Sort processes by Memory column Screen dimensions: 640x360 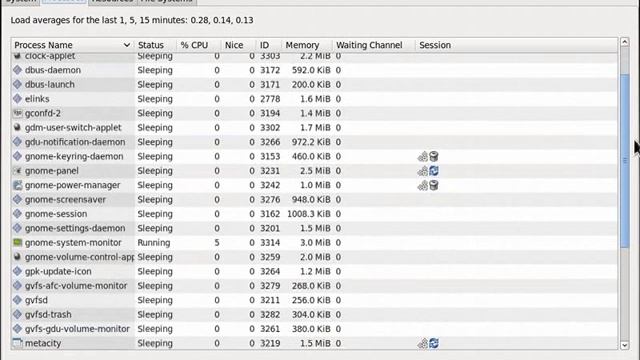coord(307,45)
